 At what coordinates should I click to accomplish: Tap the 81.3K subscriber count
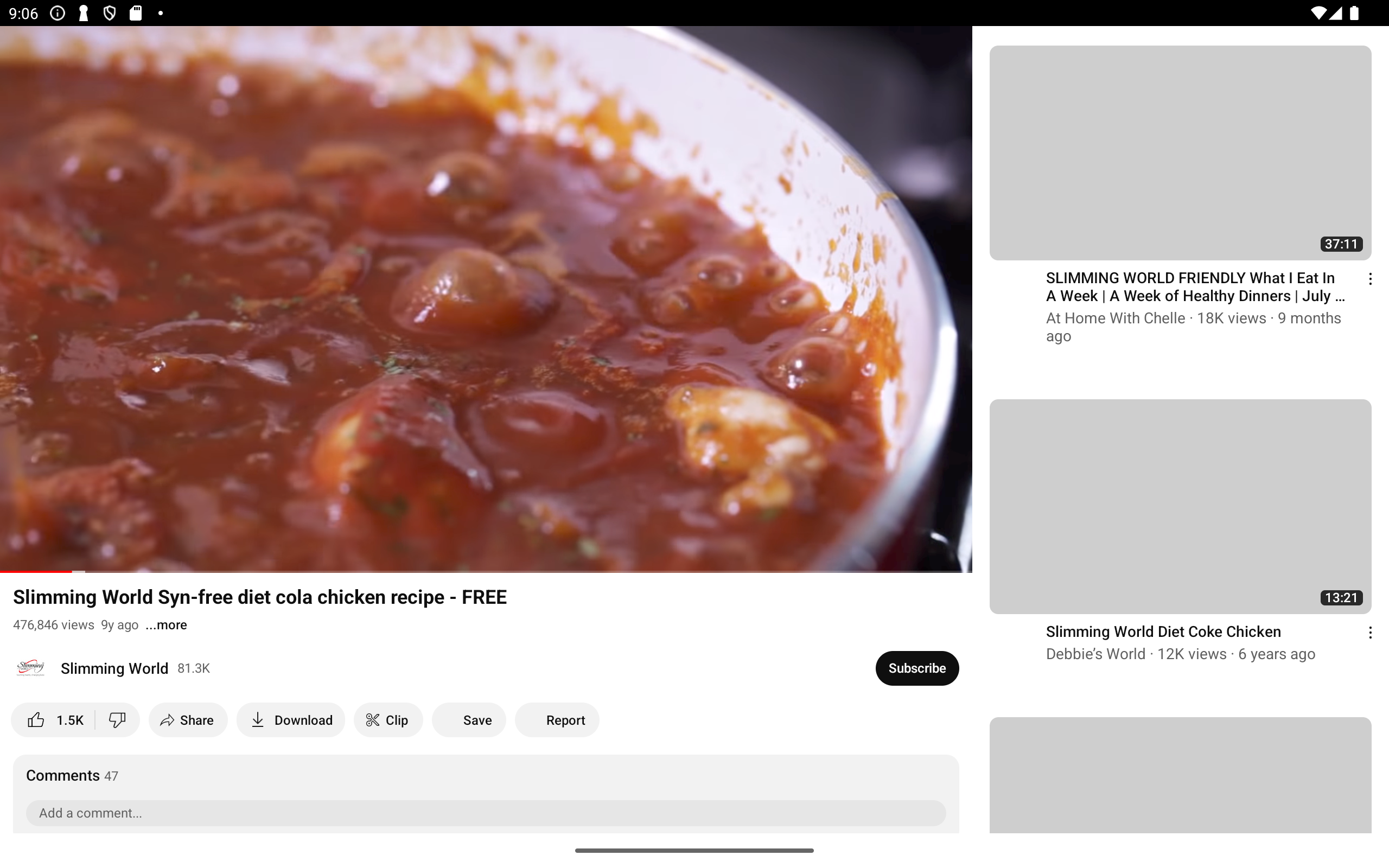(x=193, y=669)
